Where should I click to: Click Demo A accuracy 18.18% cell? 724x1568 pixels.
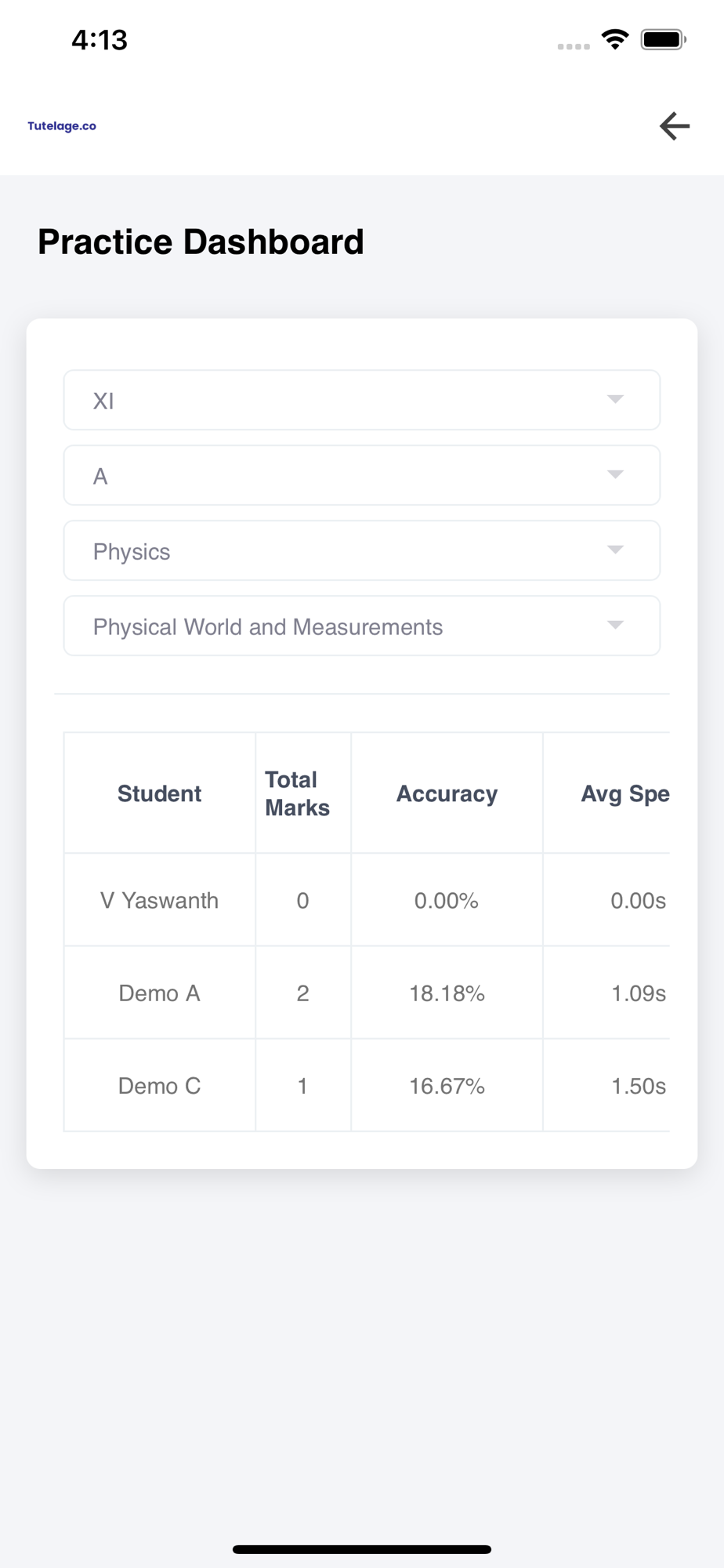(447, 993)
